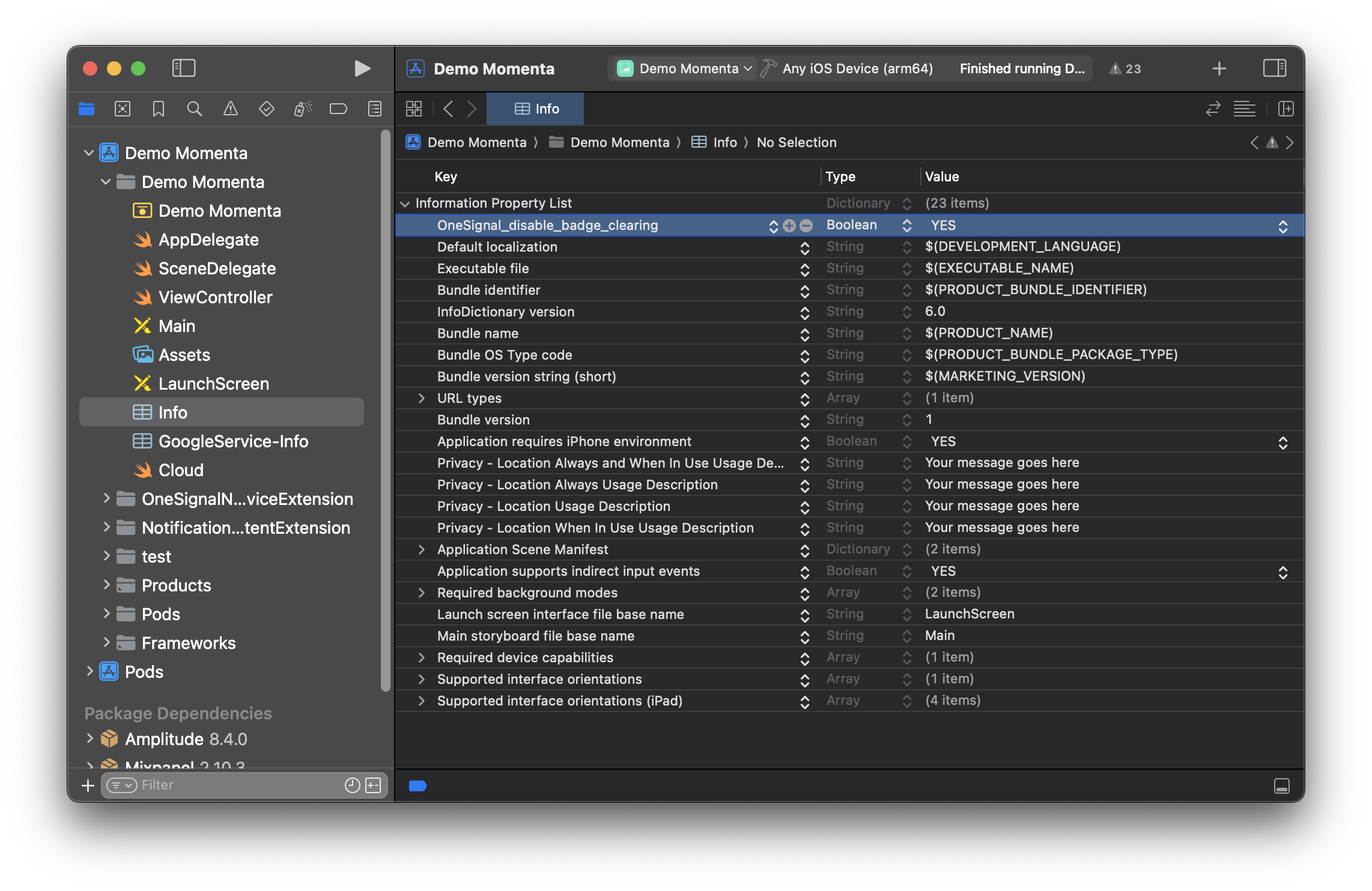This screenshot has width=1372, height=891.
Task: Collapse the Demo Momenta group folder
Action: coord(106,182)
